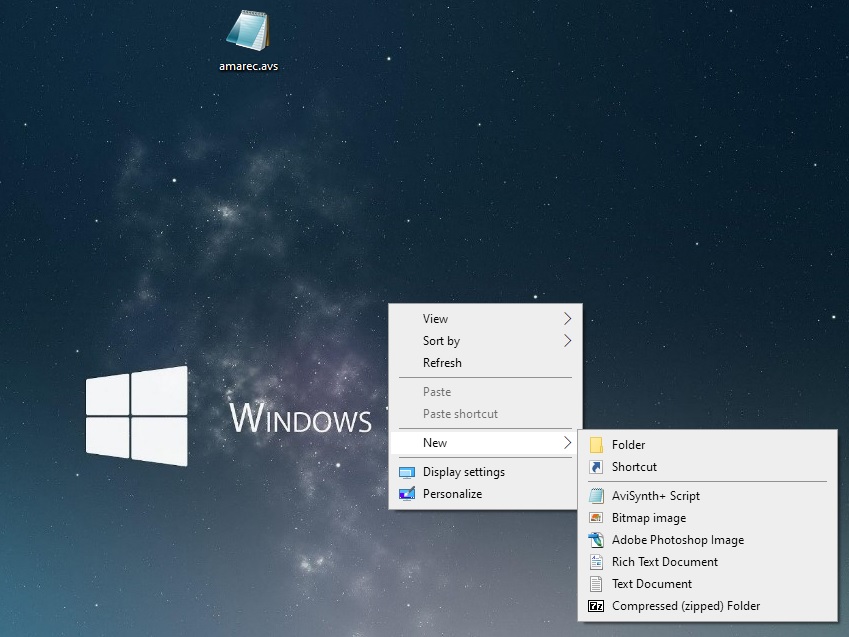Create a new Compressed (zipped) Folder
The image size is (849, 637).
pos(707,606)
